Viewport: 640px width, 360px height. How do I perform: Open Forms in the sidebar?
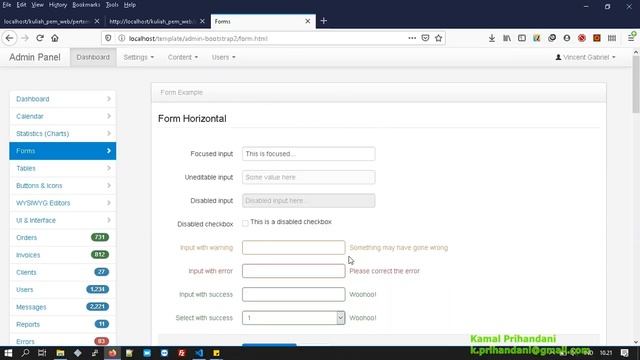point(62,151)
